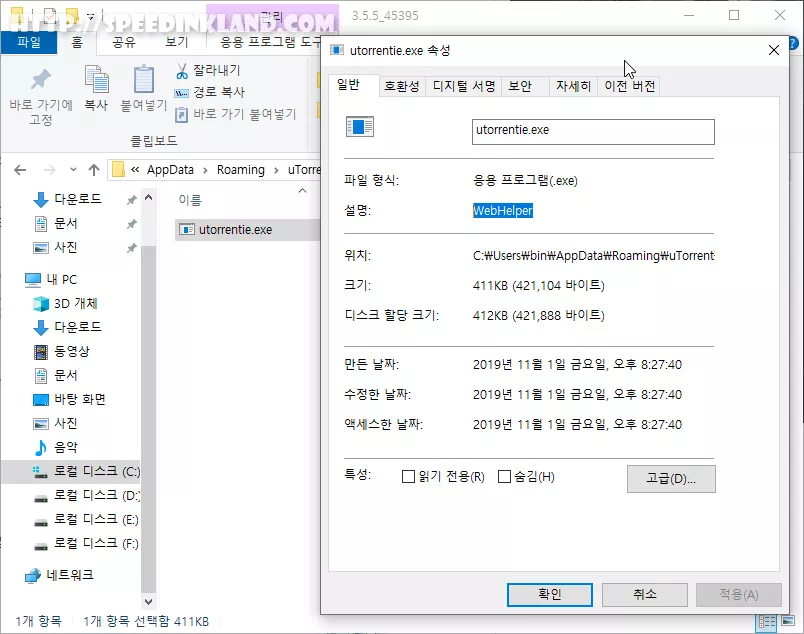The height and width of the screenshot is (634, 804).
Task: Select 로컬 디스크 (D:)
Action: [x=86, y=496]
